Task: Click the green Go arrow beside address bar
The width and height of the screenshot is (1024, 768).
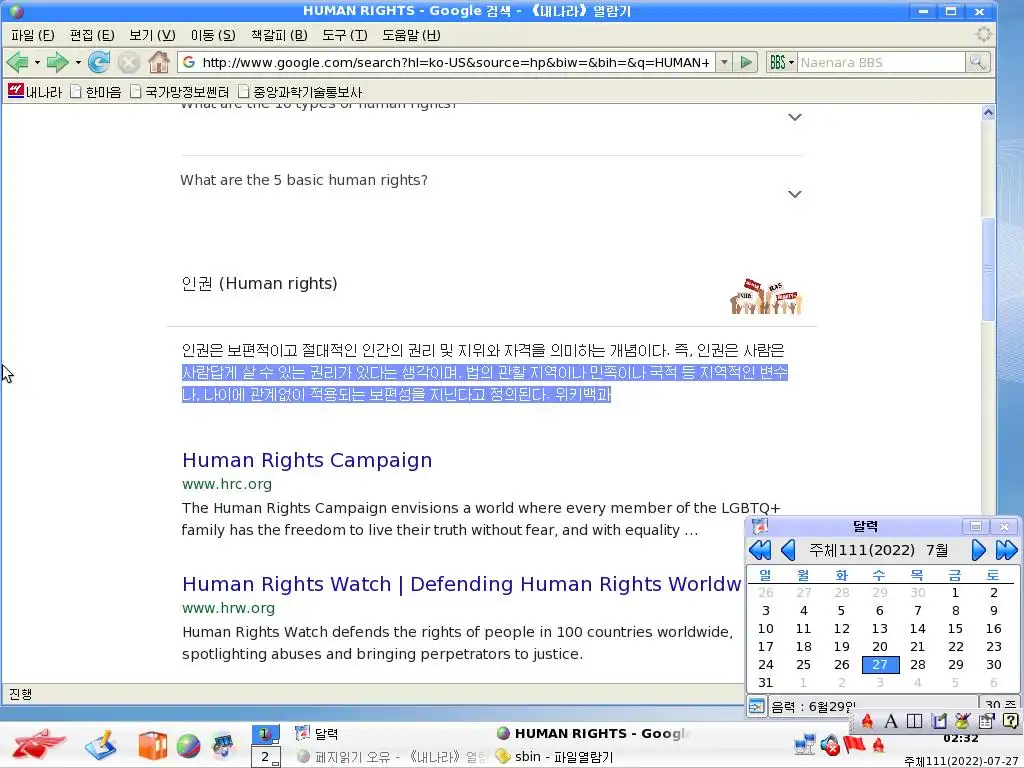Action: [746, 63]
